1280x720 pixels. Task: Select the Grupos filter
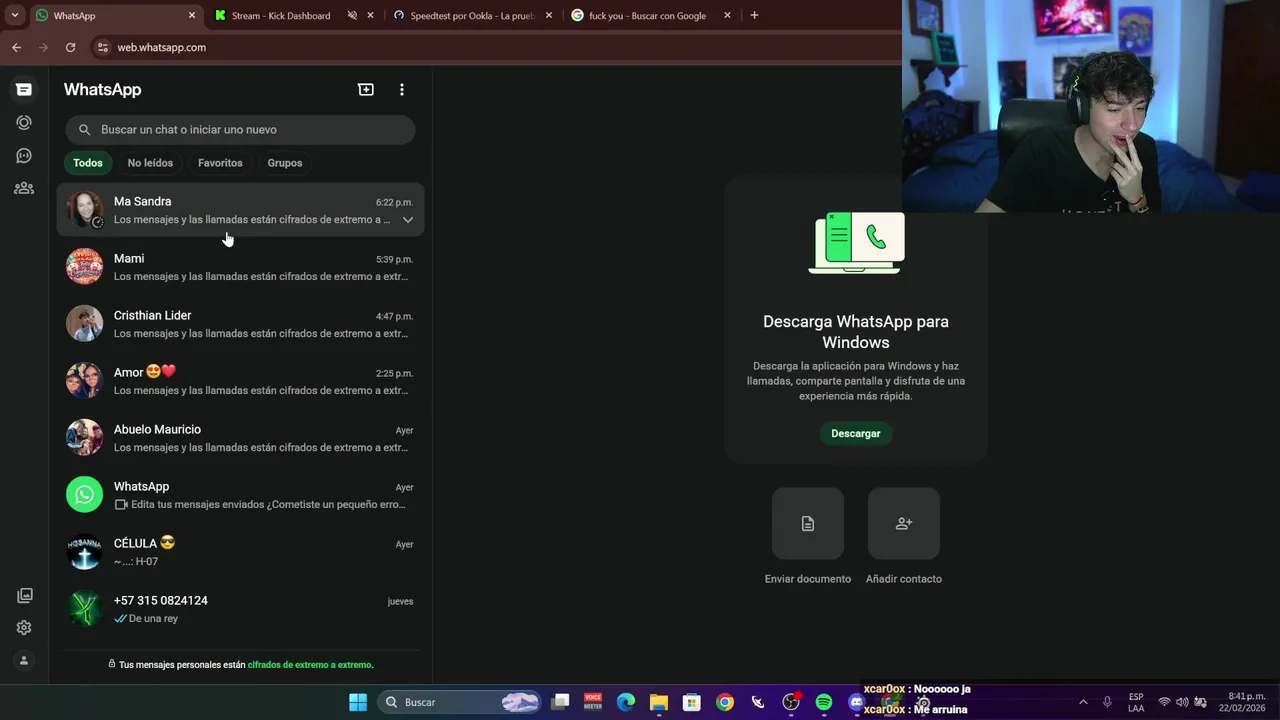pos(285,163)
